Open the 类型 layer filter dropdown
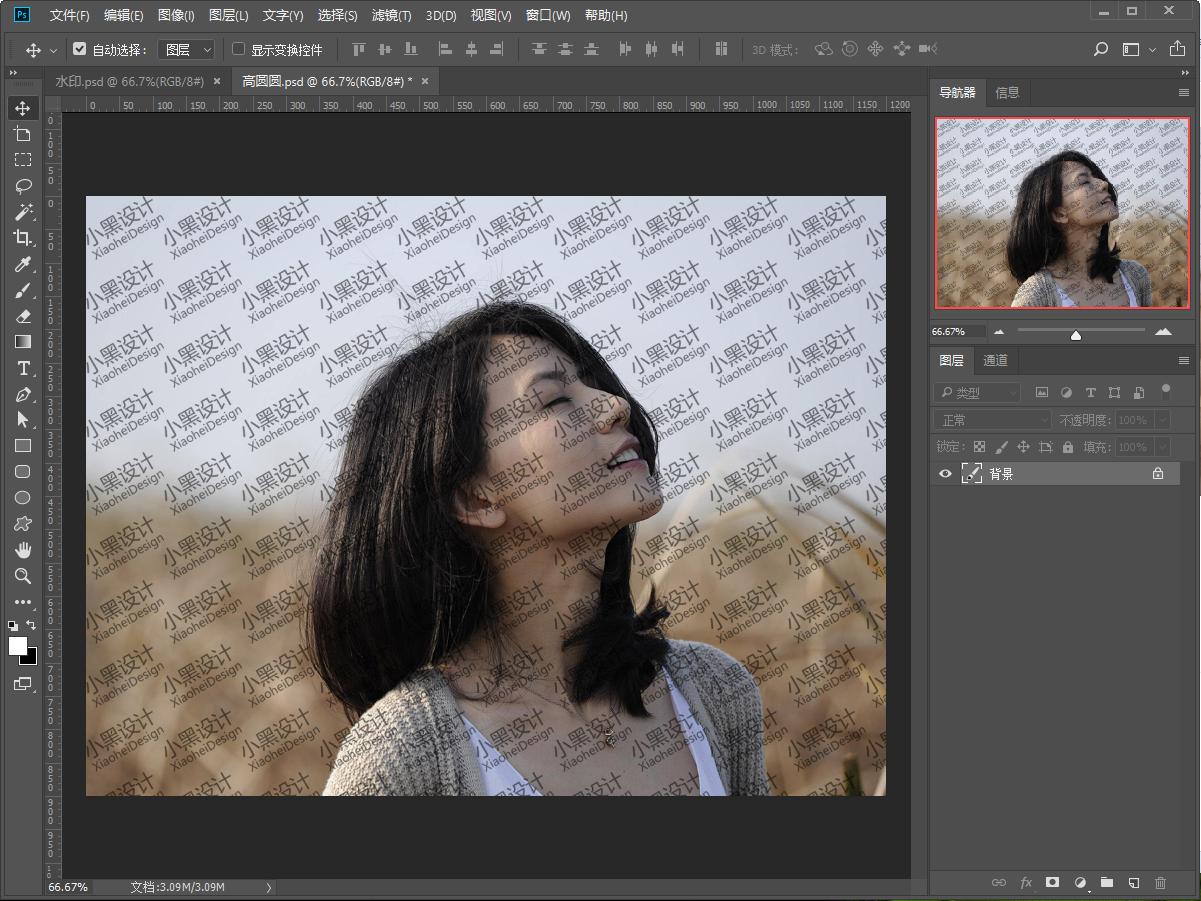Viewport: 1201px width, 901px height. (x=977, y=393)
